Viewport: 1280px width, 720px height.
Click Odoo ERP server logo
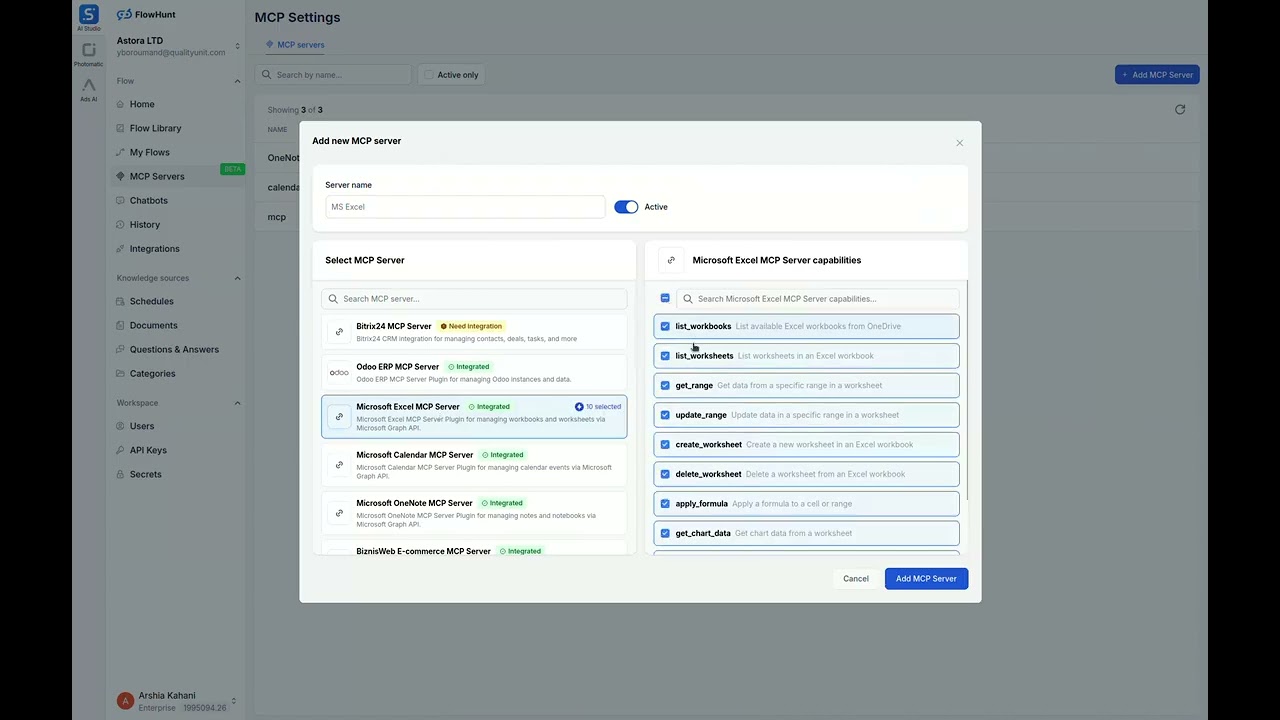pyautogui.click(x=339, y=373)
